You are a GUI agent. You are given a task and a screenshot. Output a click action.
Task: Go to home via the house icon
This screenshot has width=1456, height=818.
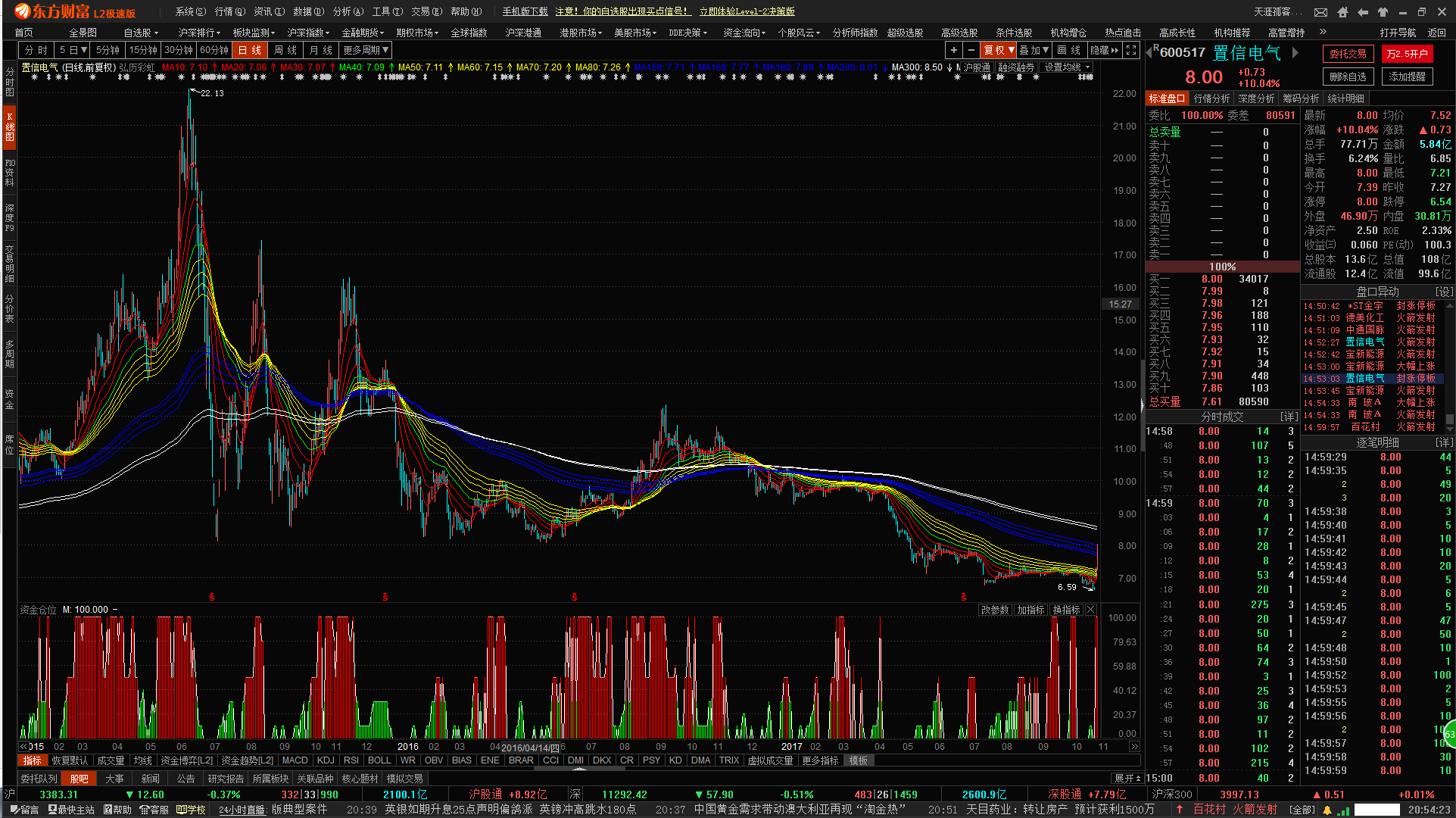point(1342,12)
